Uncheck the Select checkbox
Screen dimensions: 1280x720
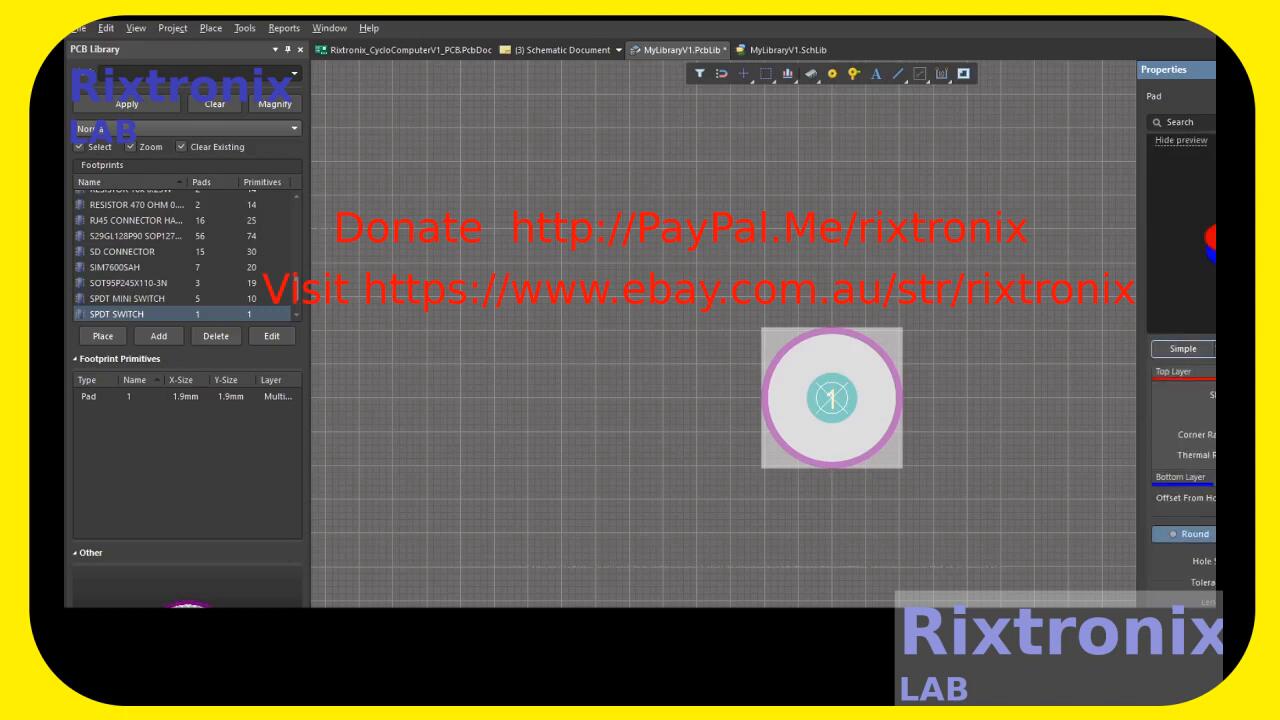[80, 147]
